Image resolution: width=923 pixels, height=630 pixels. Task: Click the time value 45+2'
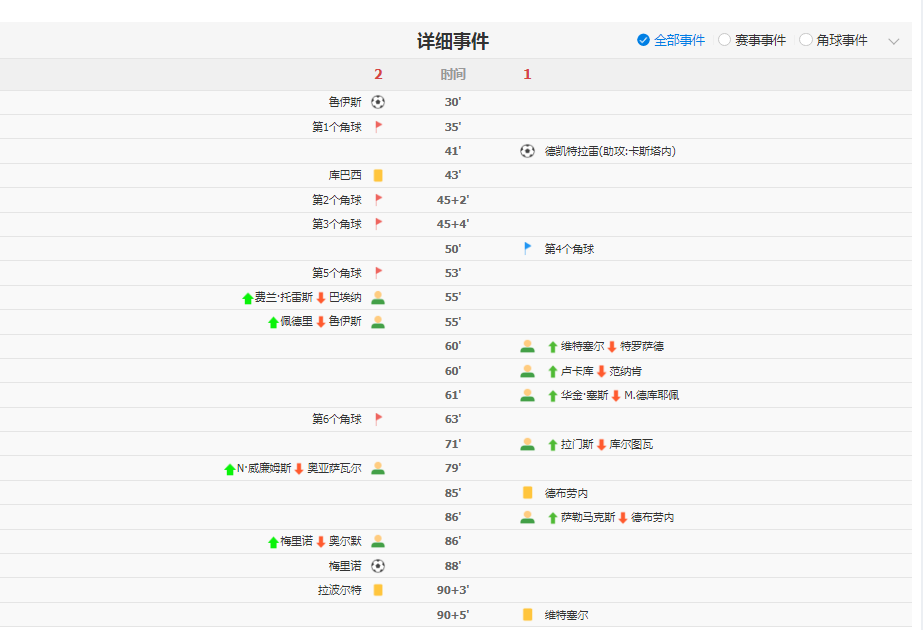pyautogui.click(x=453, y=200)
